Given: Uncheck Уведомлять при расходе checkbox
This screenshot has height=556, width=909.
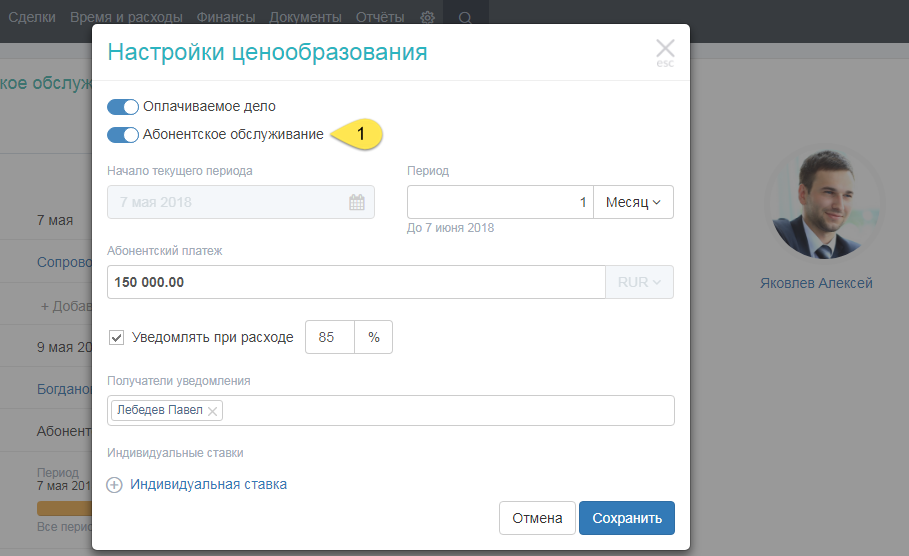Looking at the screenshot, I should 116,337.
